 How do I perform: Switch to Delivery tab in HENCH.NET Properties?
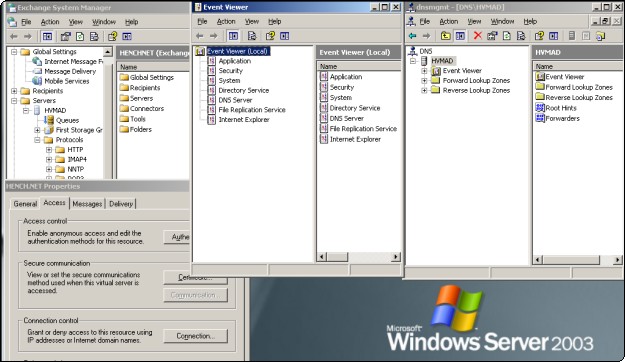[x=121, y=204]
